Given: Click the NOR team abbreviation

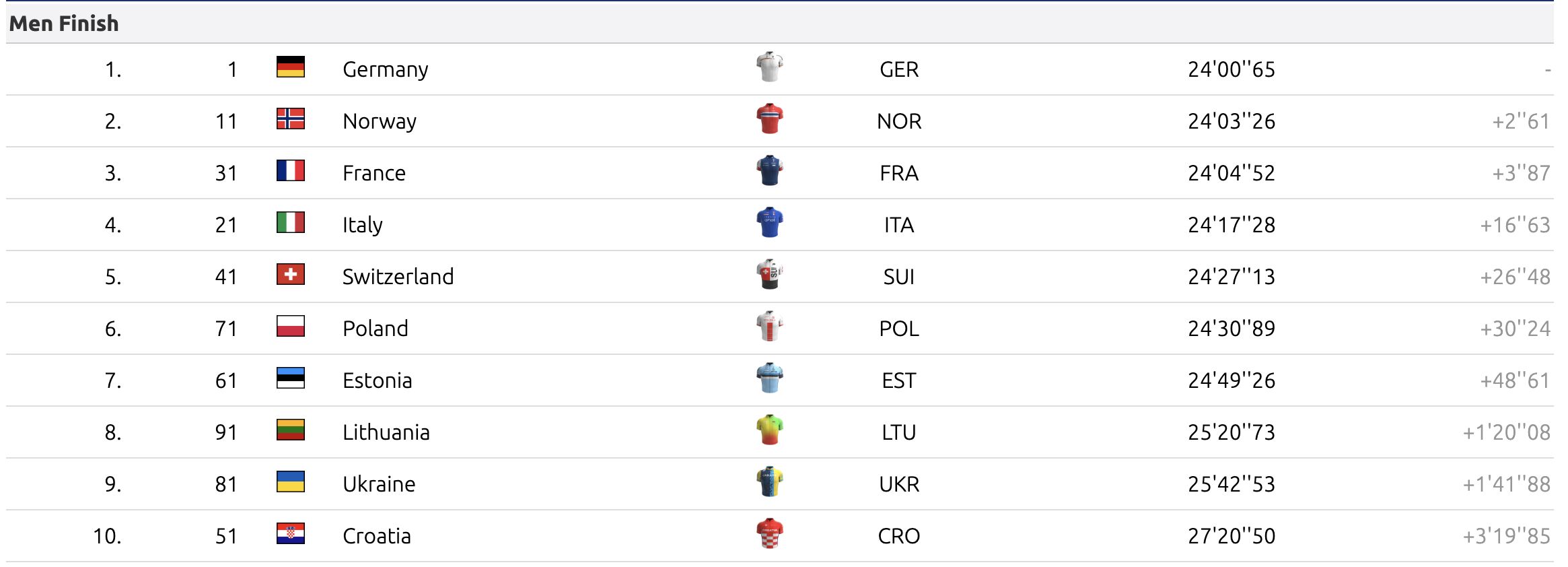Looking at the screenshot, I should [x=898, y=121].
